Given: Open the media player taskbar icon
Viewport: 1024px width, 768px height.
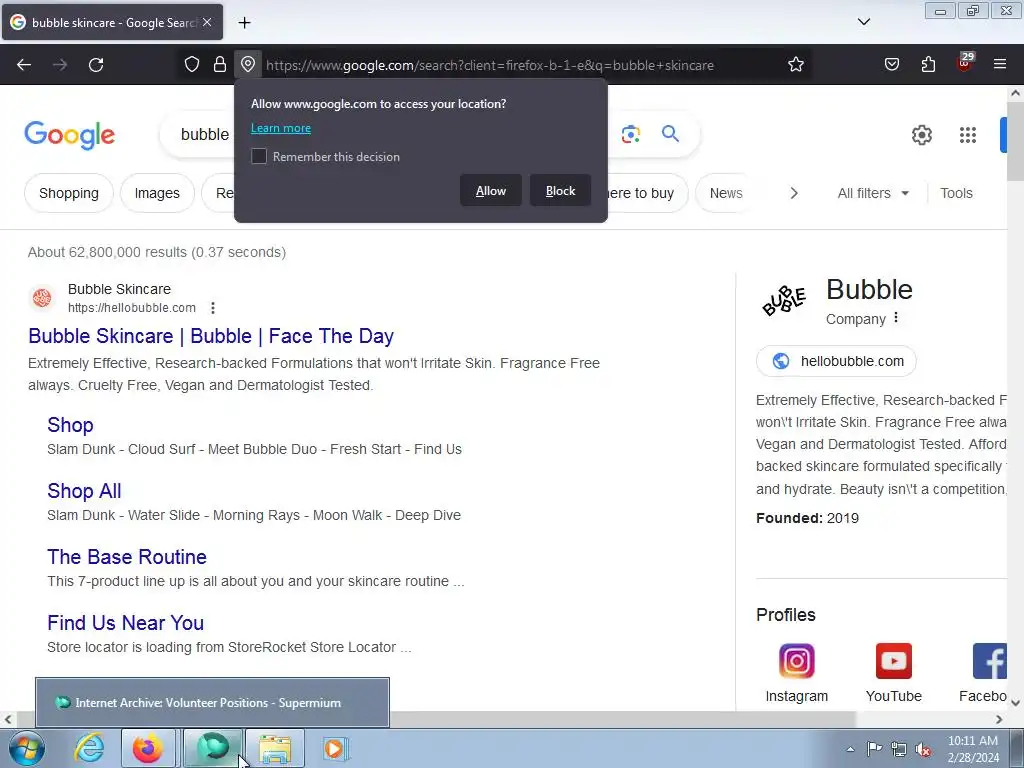Looking at the screenshot, I should click(336, 749).
